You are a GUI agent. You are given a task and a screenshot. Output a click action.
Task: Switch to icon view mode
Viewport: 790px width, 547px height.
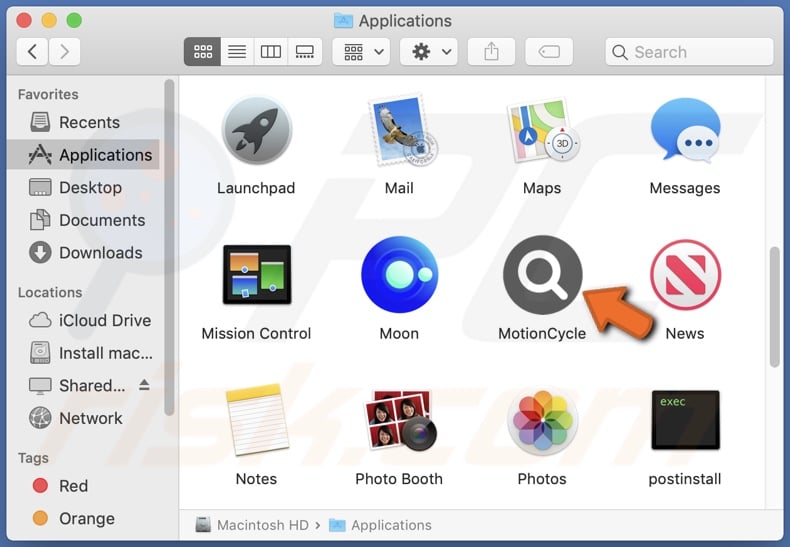203,51
